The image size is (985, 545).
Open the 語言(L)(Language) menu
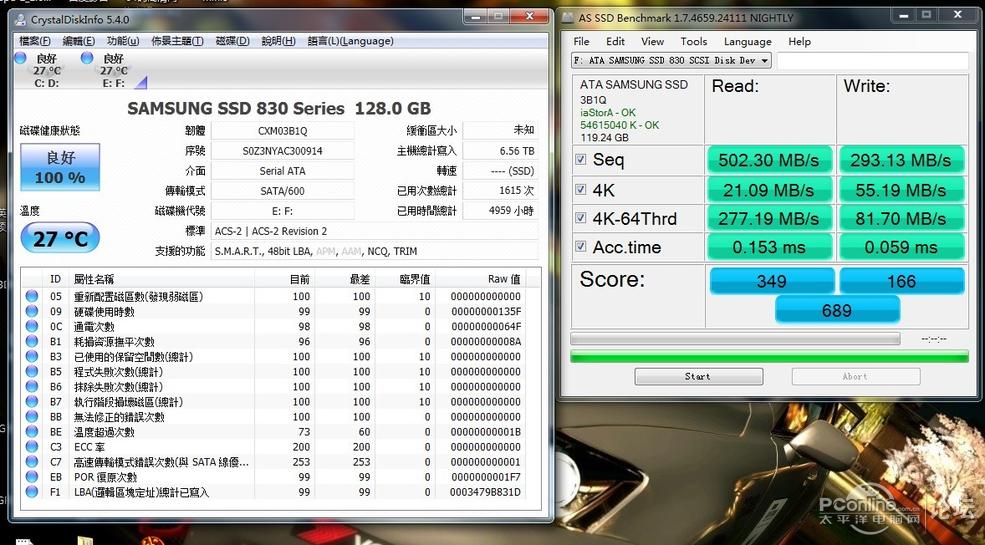tap(351, 41)
